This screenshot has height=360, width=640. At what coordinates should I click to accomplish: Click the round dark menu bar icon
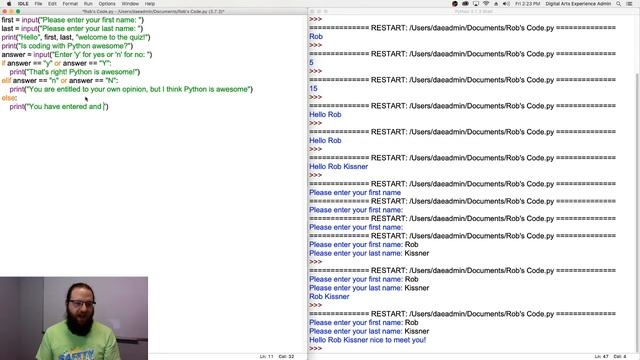click(x=455, y=4)
